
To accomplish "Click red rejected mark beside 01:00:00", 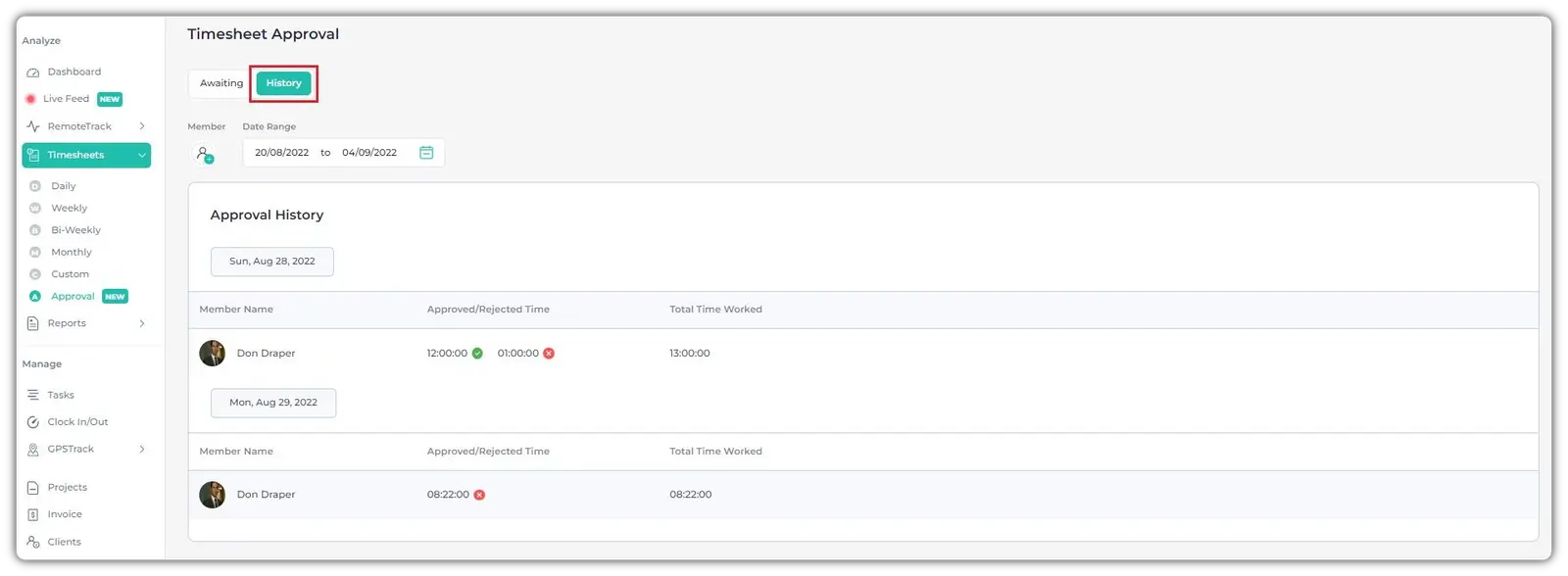I will 549,354.
